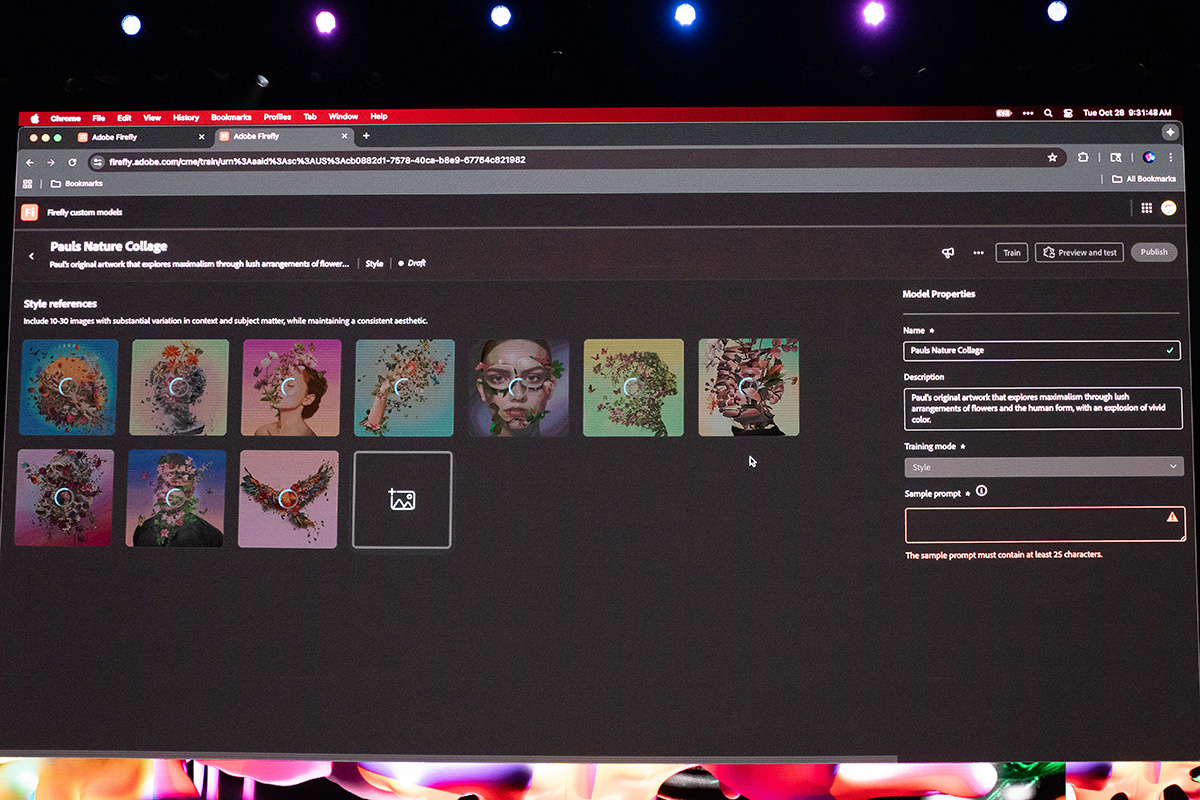1200x800 pixels.
Task: Select the winged bird collage thumbnail
Action: (x=288, y=499)
